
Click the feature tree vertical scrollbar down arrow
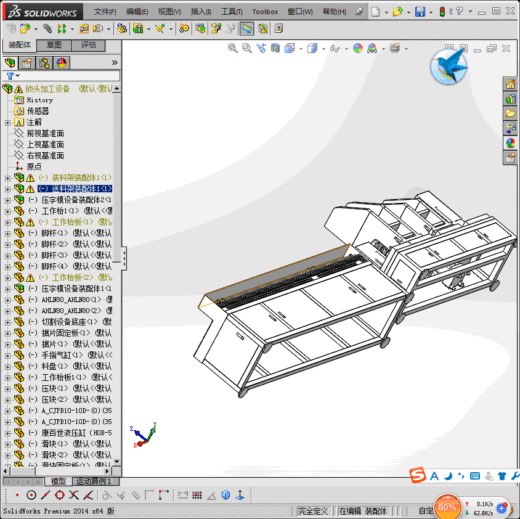pos(117,462)
